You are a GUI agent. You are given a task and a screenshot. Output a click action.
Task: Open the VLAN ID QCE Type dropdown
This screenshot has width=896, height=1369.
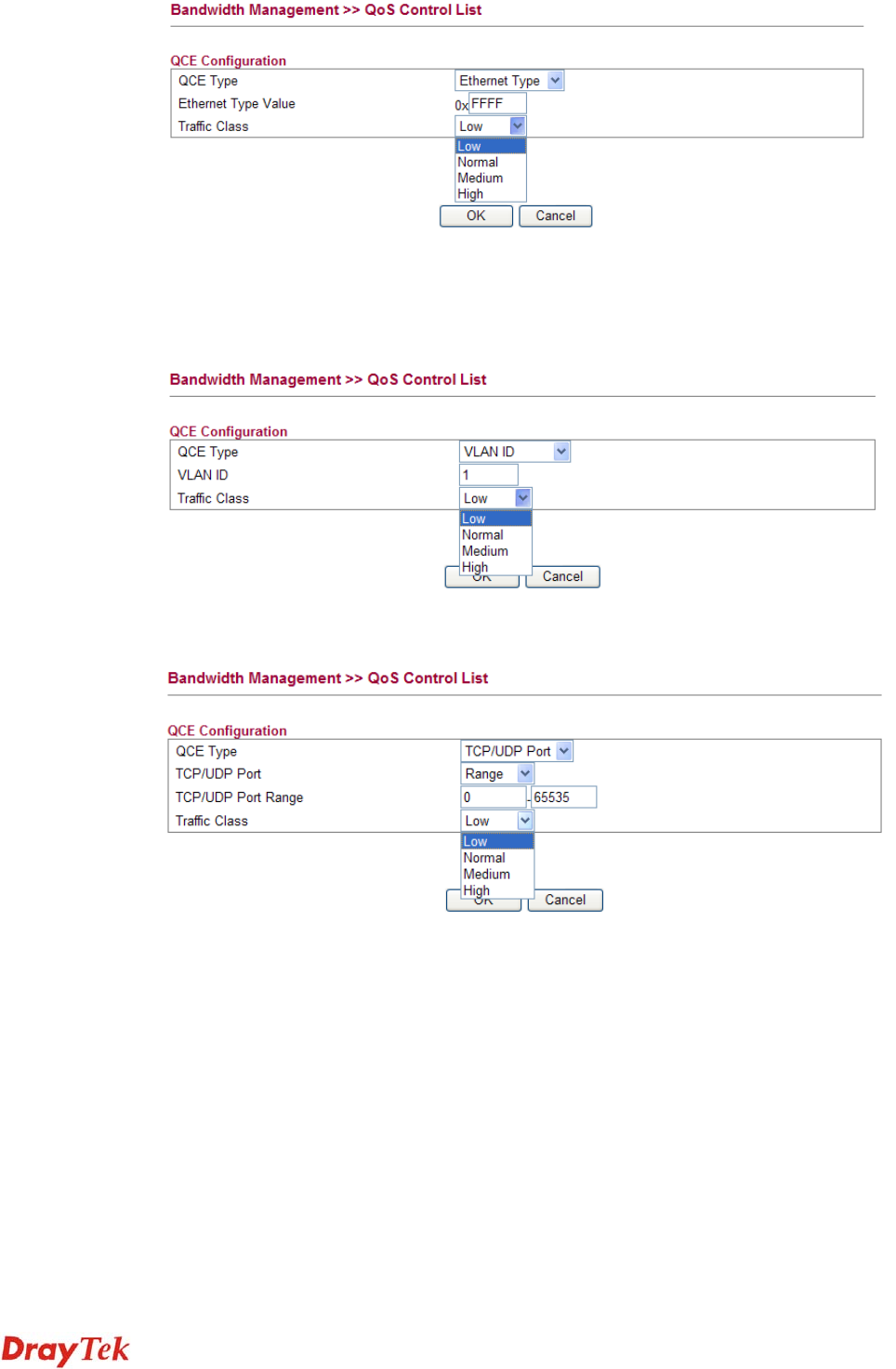pyautogui.click(x=515, y=452)
